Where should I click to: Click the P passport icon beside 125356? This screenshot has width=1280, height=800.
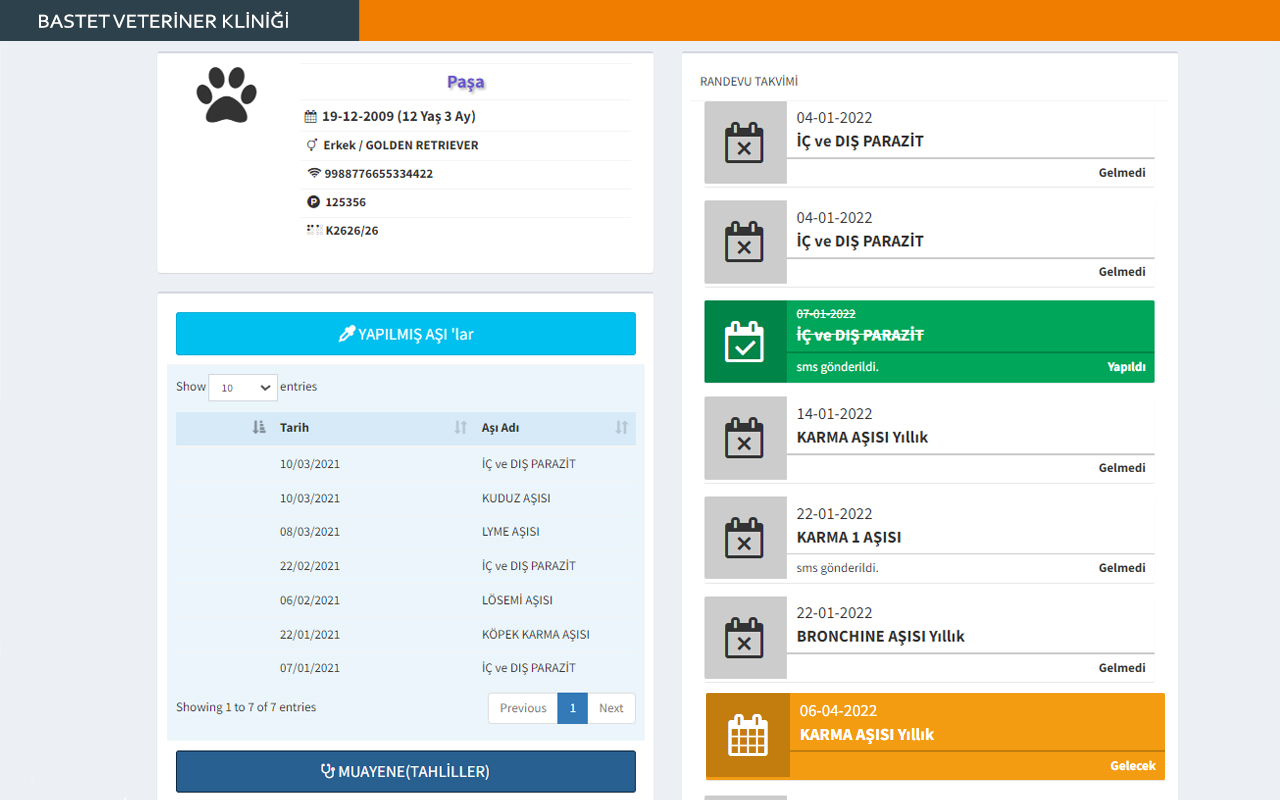click(313, 202)
